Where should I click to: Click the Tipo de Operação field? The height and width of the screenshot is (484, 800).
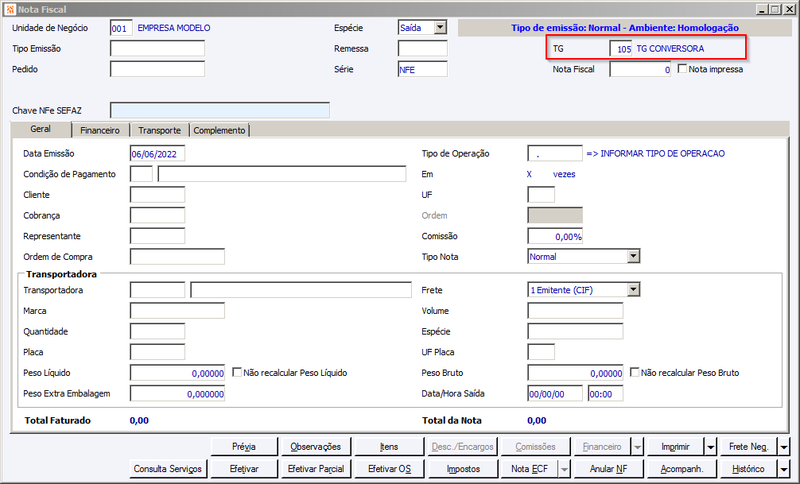(555, 154)
